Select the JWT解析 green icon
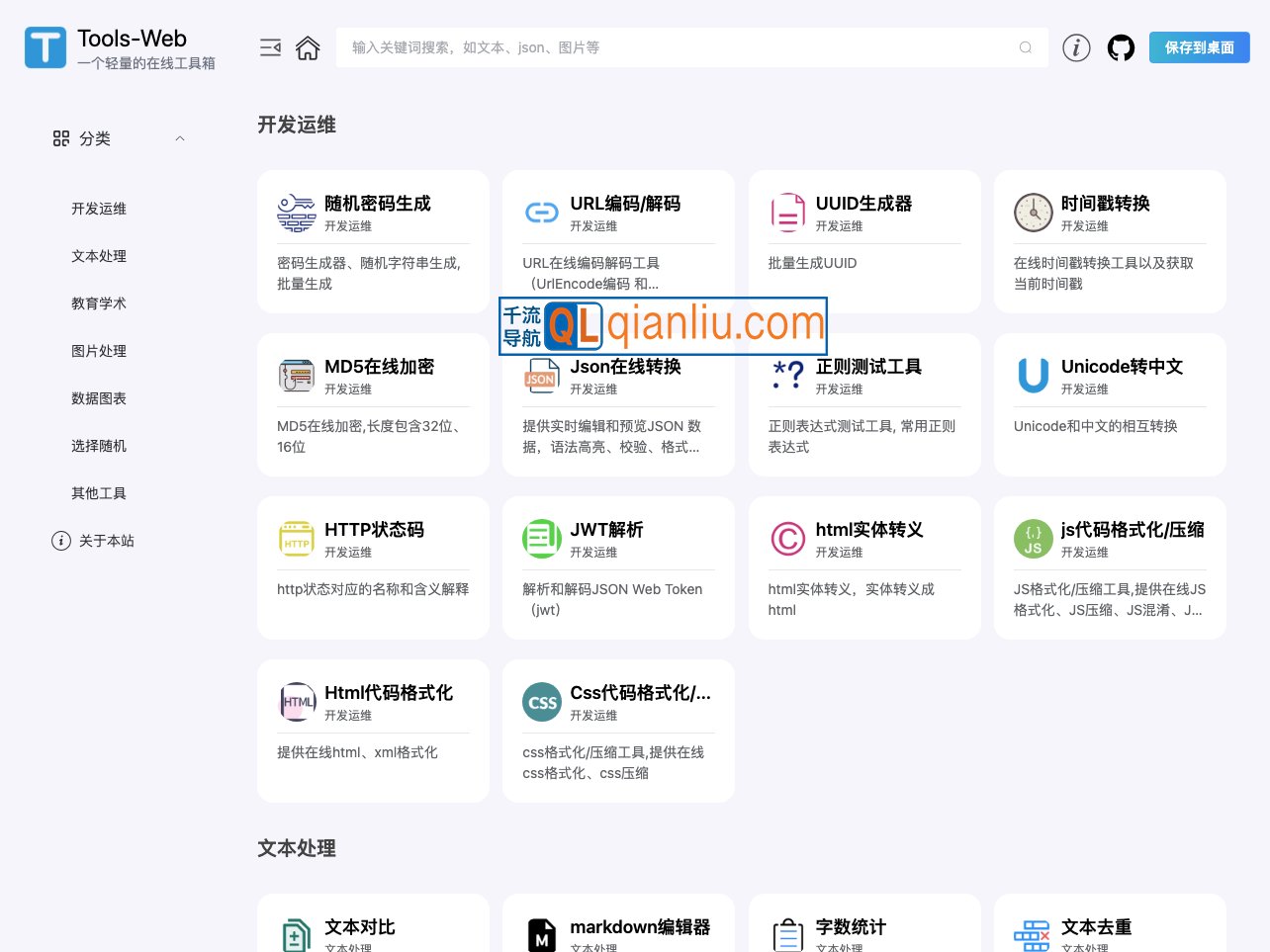The width and height of the screenshot is (1270, 952). click(x=542, y=539)
